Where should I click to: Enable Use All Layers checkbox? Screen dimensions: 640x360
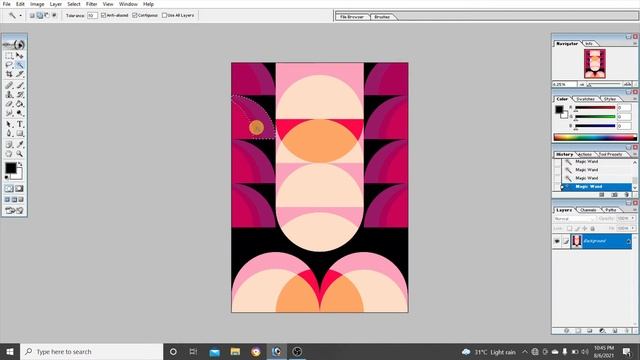pyautogui.click(x=164, y=15)
